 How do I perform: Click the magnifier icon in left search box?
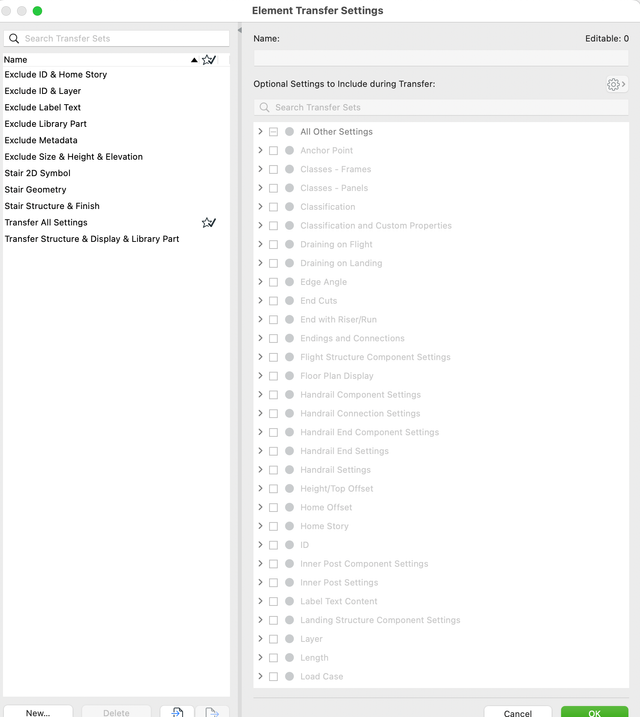coord(14,39)
